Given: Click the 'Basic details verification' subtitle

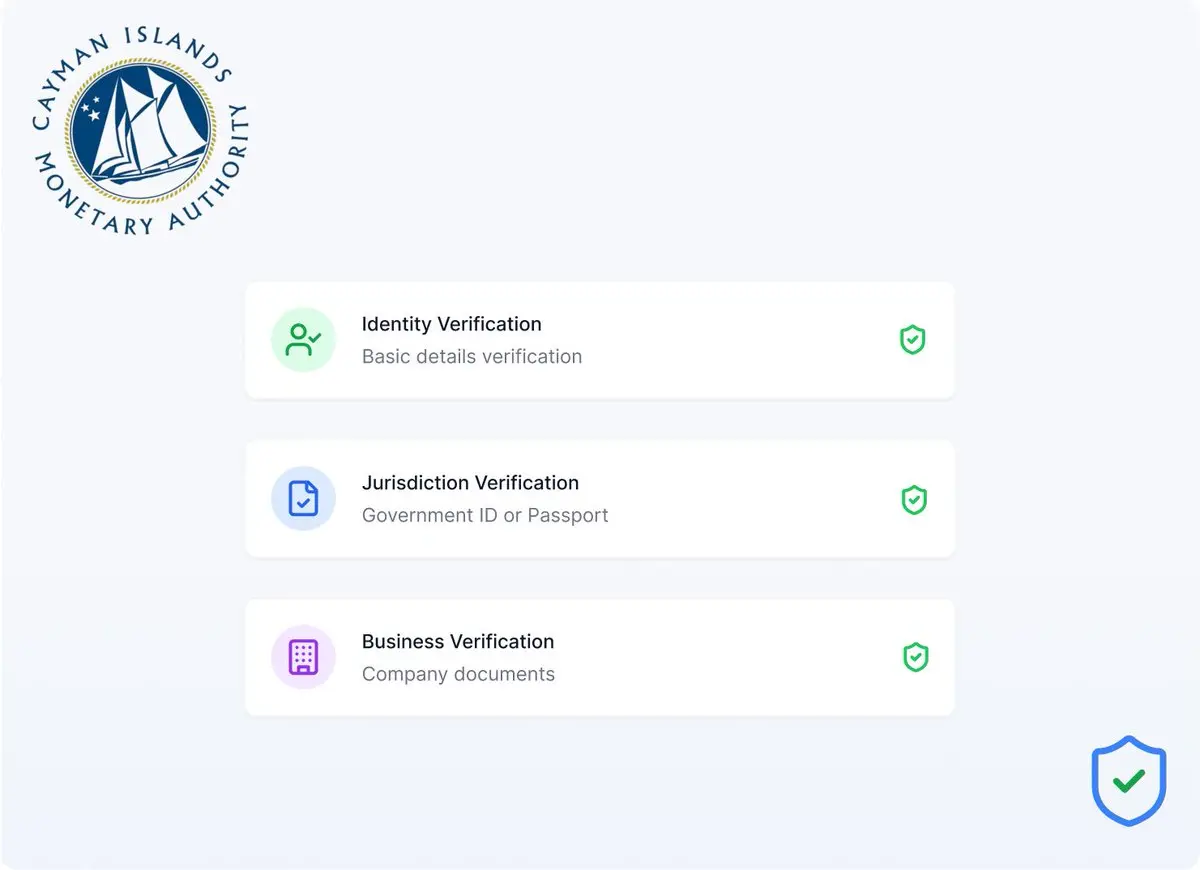Looking at the screenshot, I should point(472,356).
